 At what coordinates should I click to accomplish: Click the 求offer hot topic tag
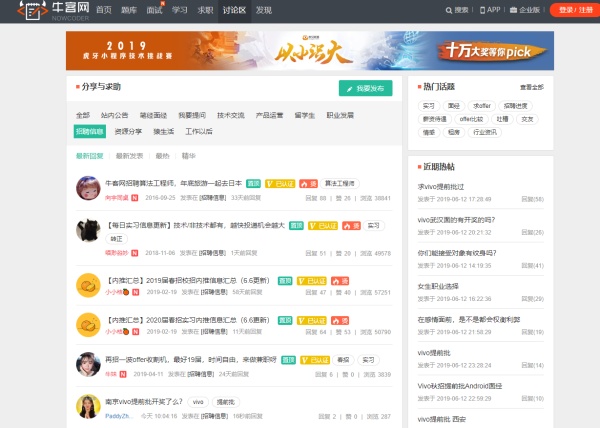pos(482,106)
